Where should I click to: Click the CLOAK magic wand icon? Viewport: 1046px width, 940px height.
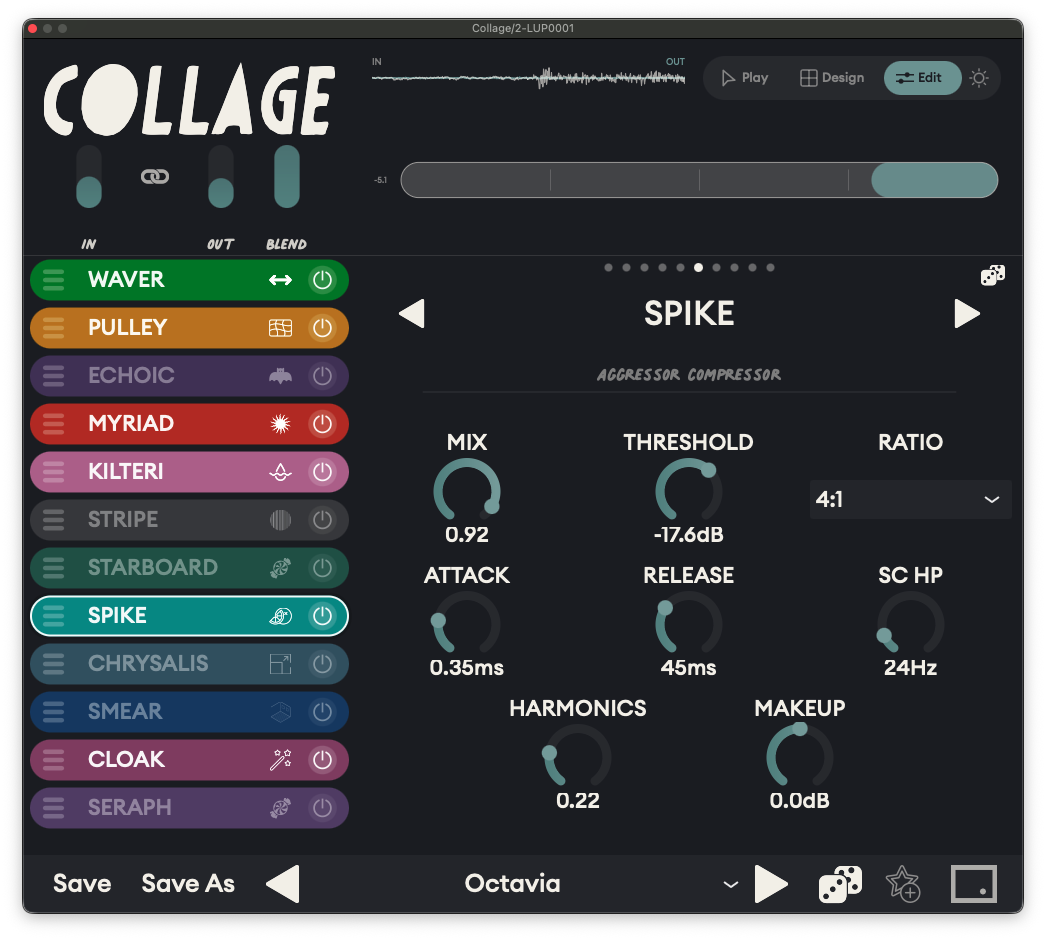pyautogui.click(x=280, y=759)
